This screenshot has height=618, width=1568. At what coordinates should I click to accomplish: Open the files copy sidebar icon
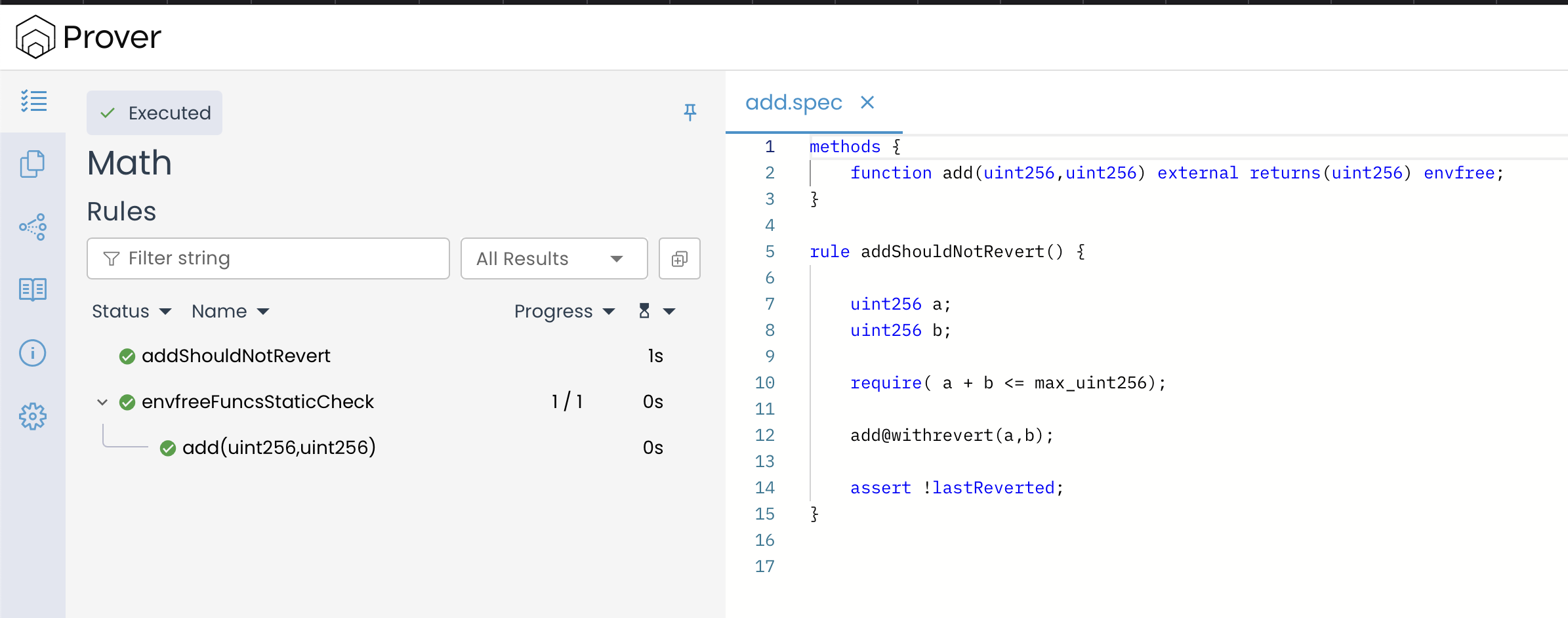[33, 164]
